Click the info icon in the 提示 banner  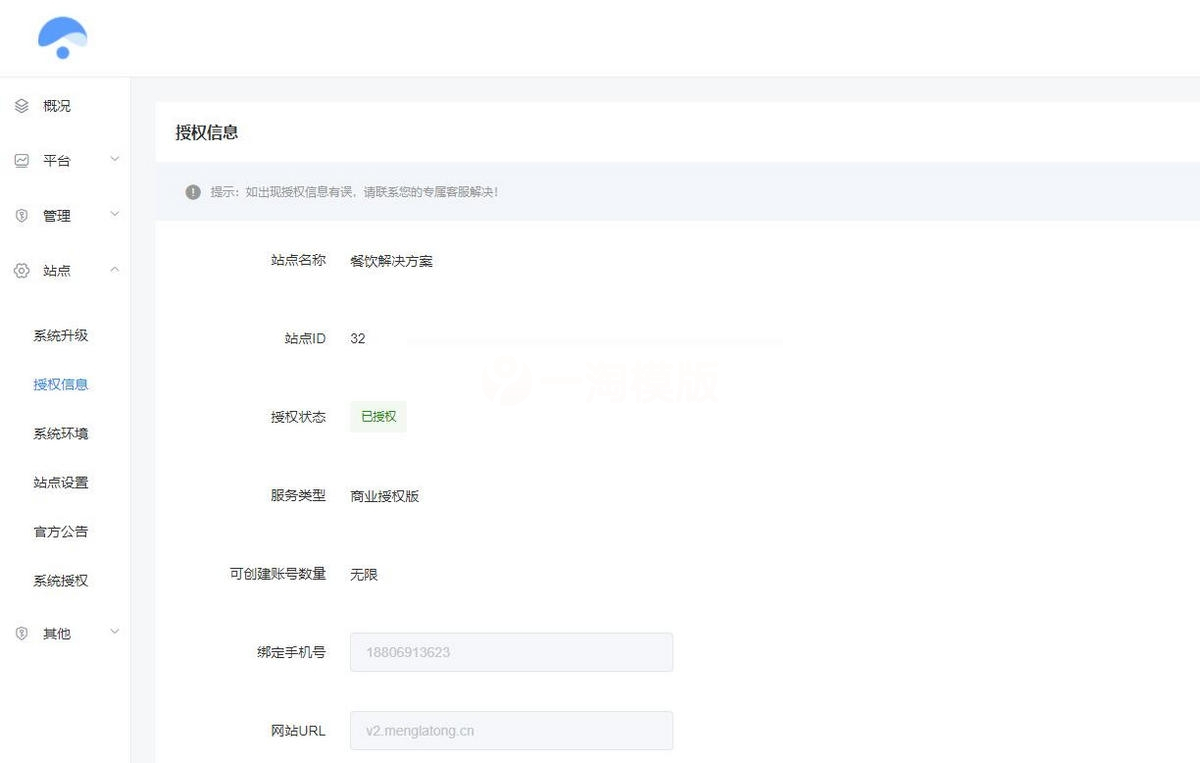point(192,192)
